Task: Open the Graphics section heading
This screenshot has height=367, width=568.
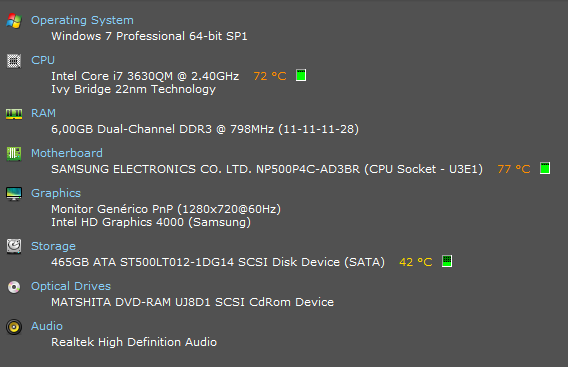Action: [56, 193]
